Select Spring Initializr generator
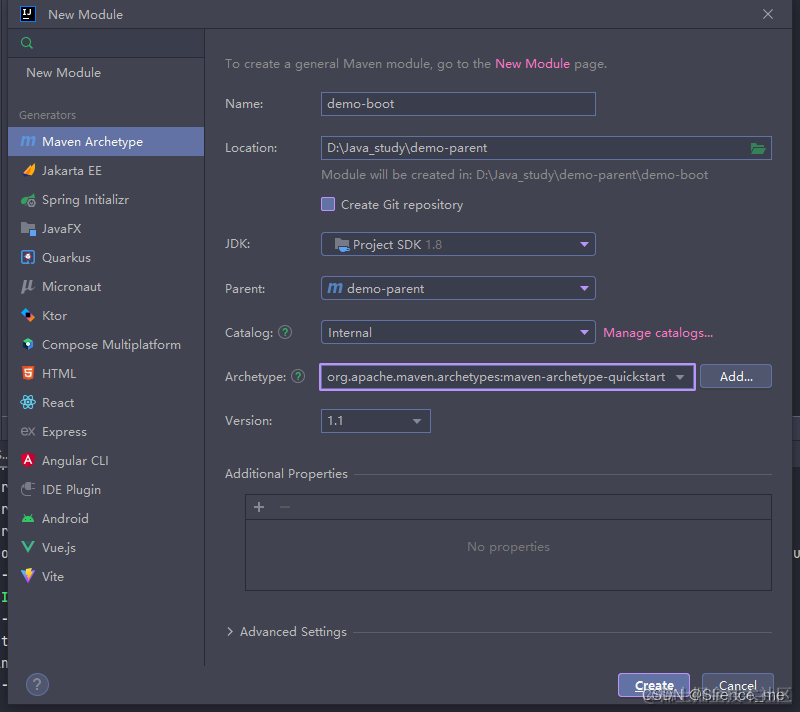Viewport: 800px width, 712px height. [106, 200]
